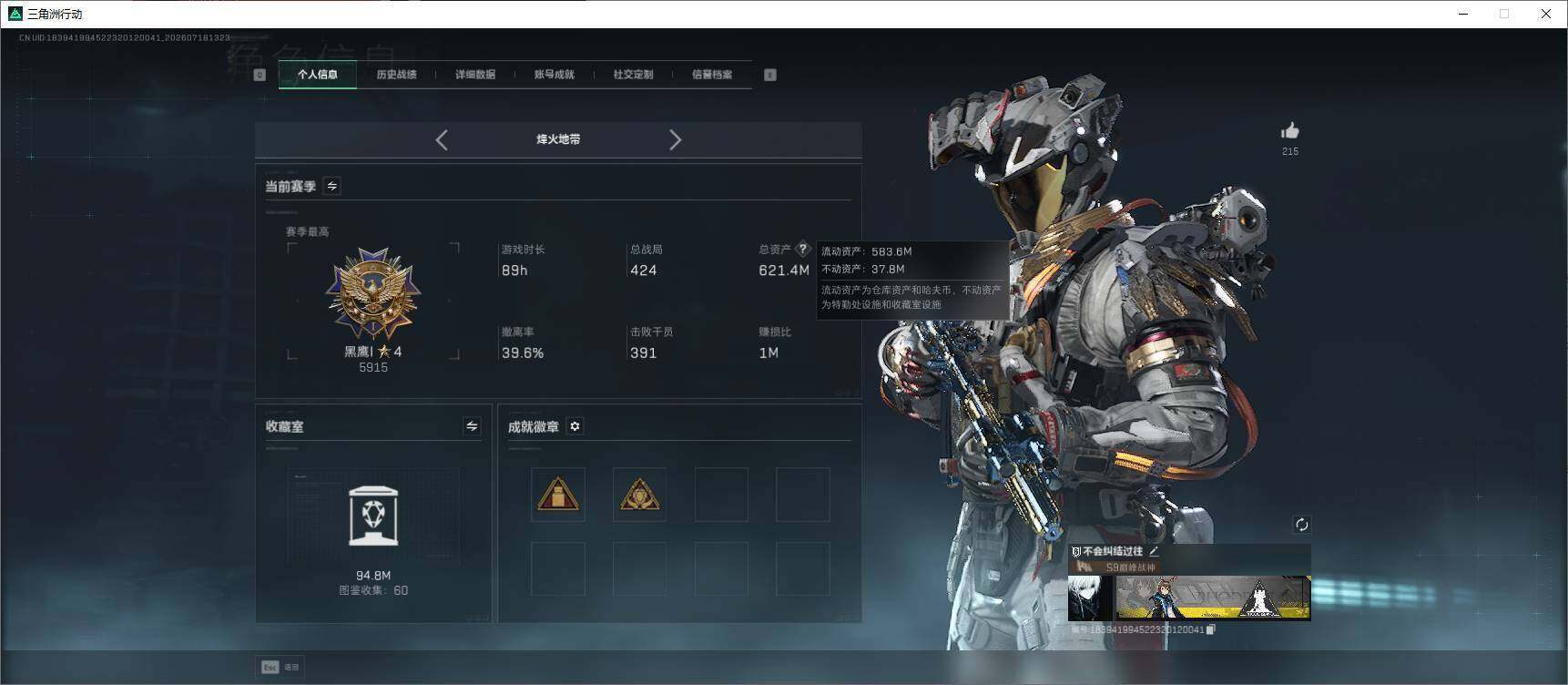1568x685 pixels.
Task: Click the E key hint right of the tabs
Action: pos(770,75)
